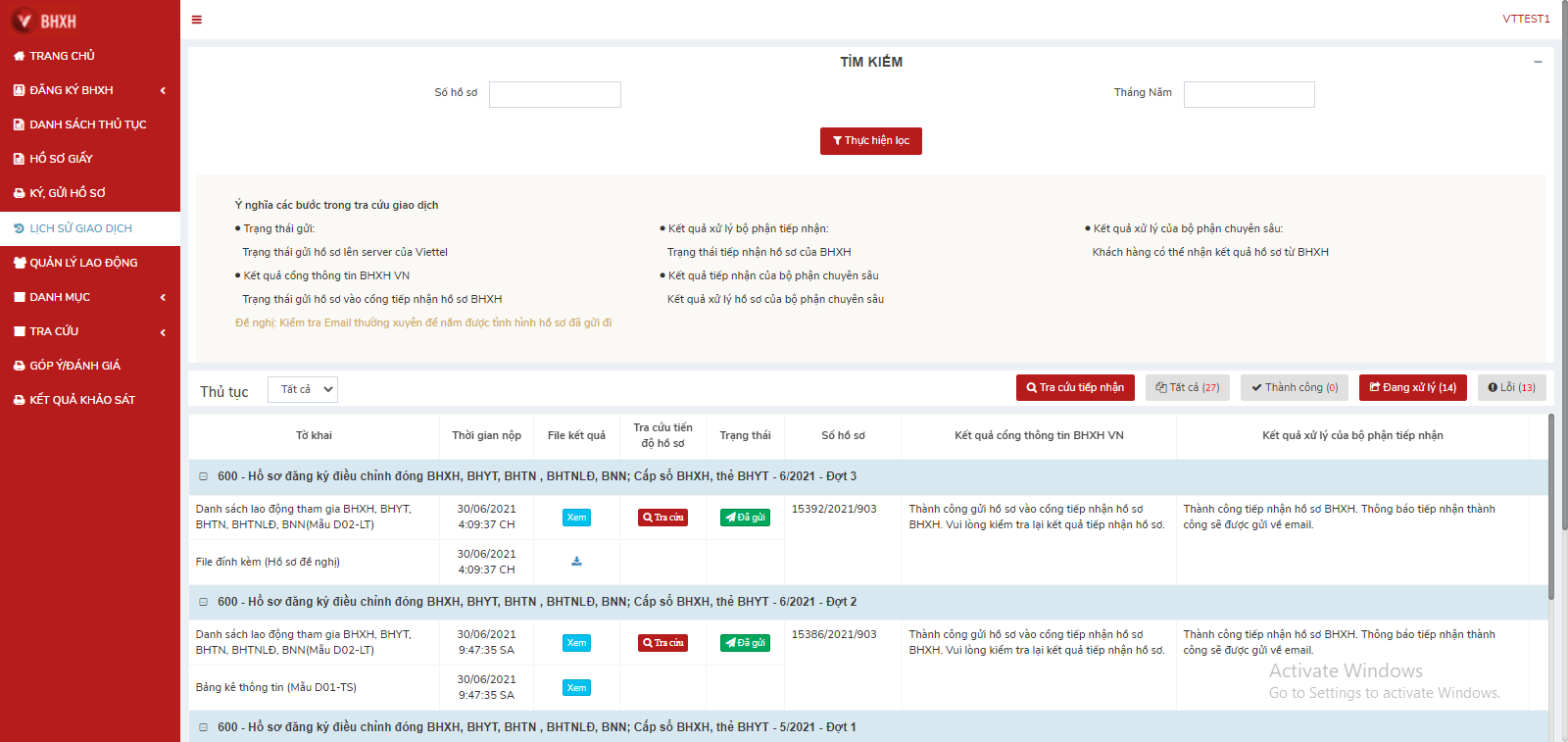Filter by Lỗi (13)
Viewport: 1568px width, 742px height.
click(x=1512, y=387)
